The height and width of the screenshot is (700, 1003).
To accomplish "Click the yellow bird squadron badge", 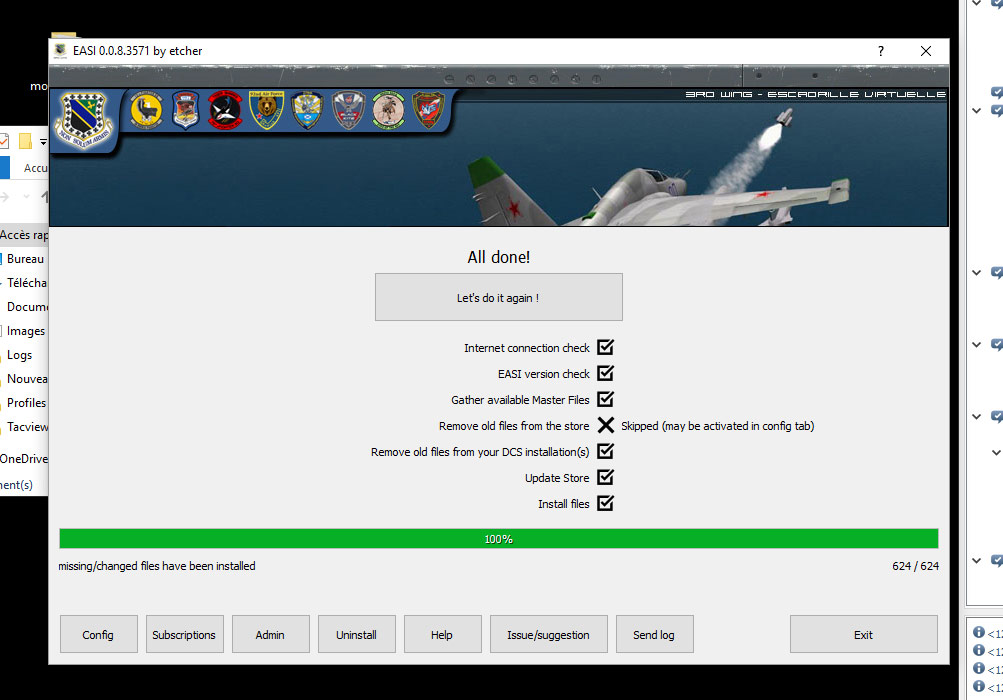I will (146, 110).
